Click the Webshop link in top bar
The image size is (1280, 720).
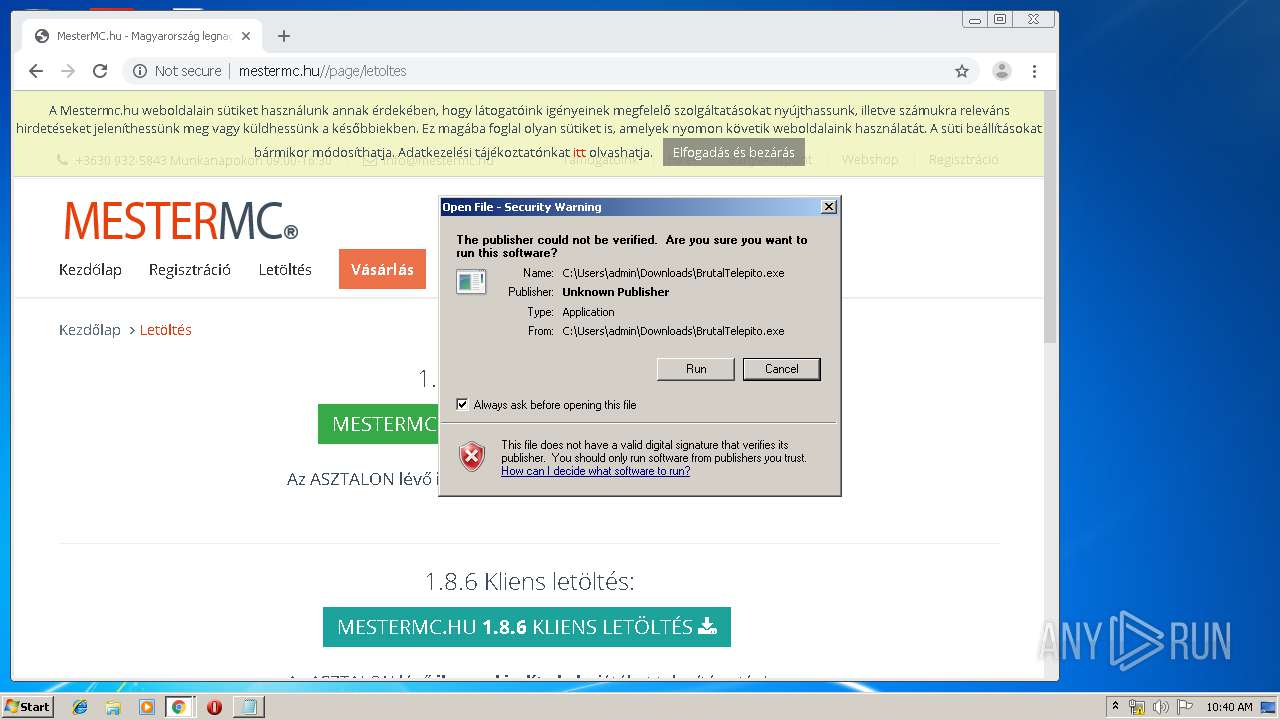click(870, 159)
